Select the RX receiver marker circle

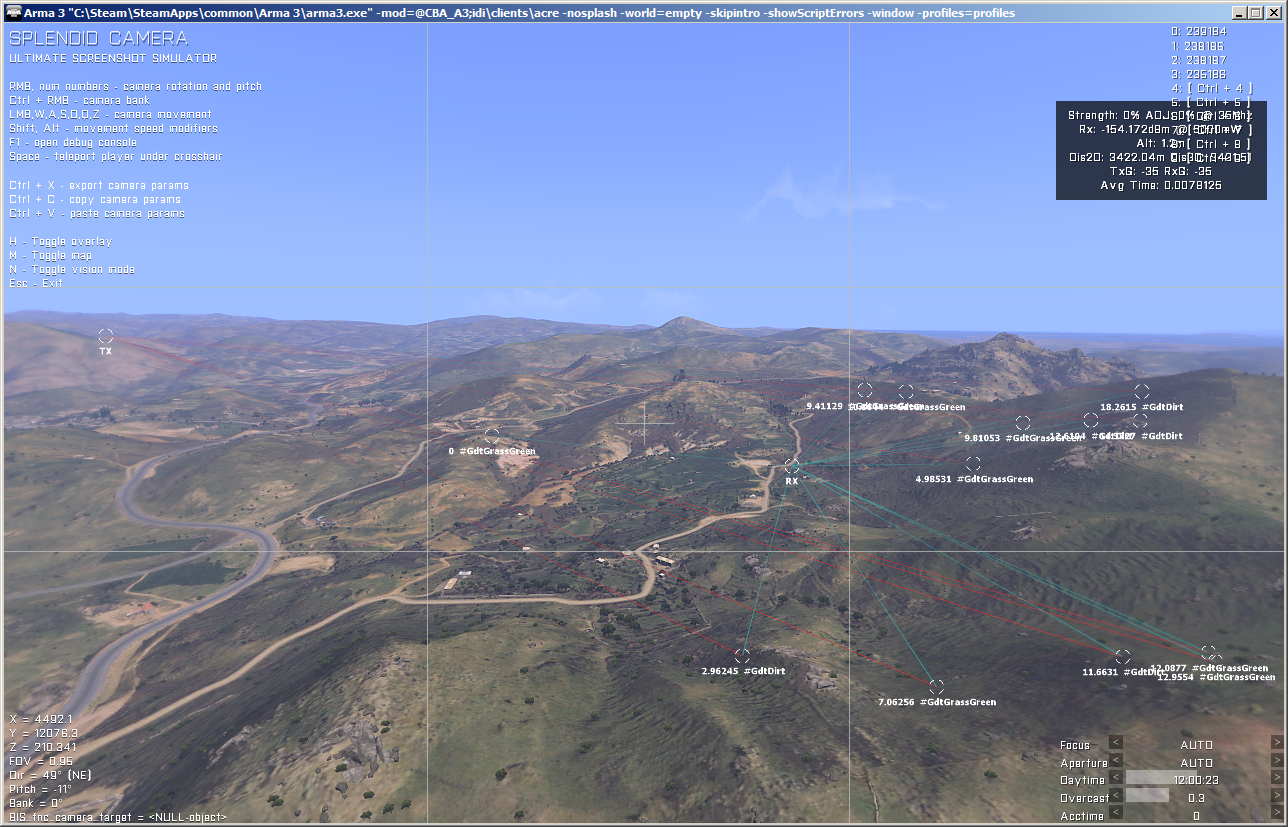(x=792, y=466)
